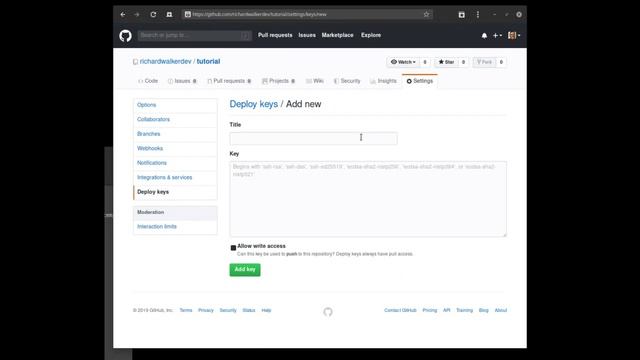Click the Fork button
Viewport: 640px width, 360px height.
[x=484, y=62]
